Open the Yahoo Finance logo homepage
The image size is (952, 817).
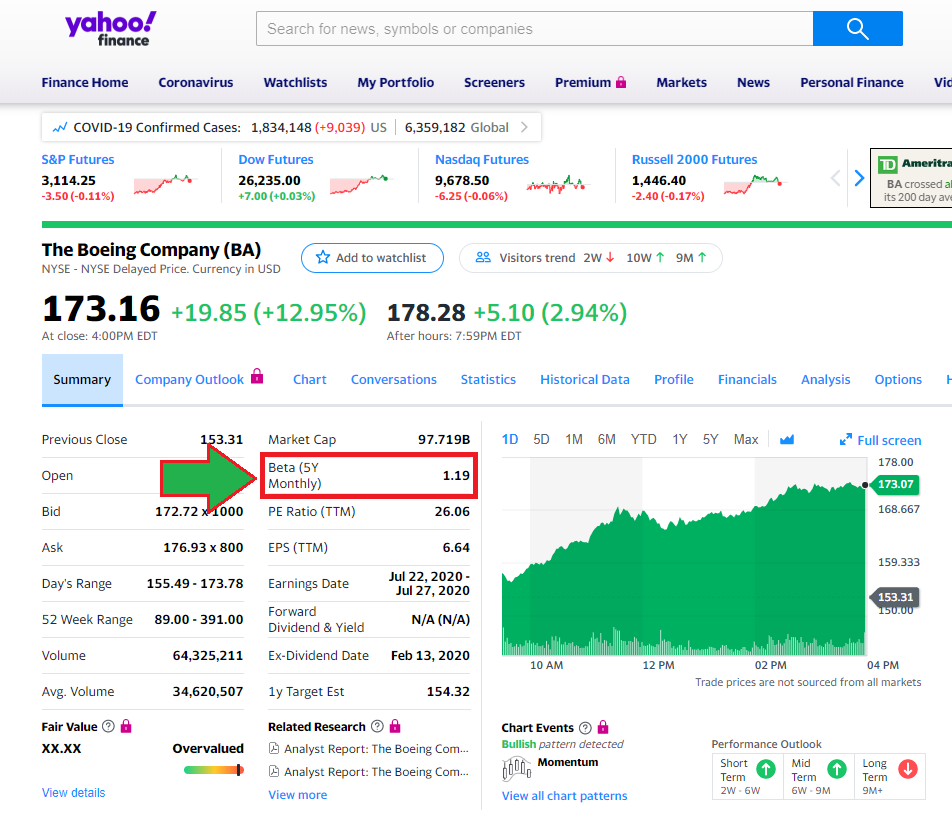click(111, 29)
